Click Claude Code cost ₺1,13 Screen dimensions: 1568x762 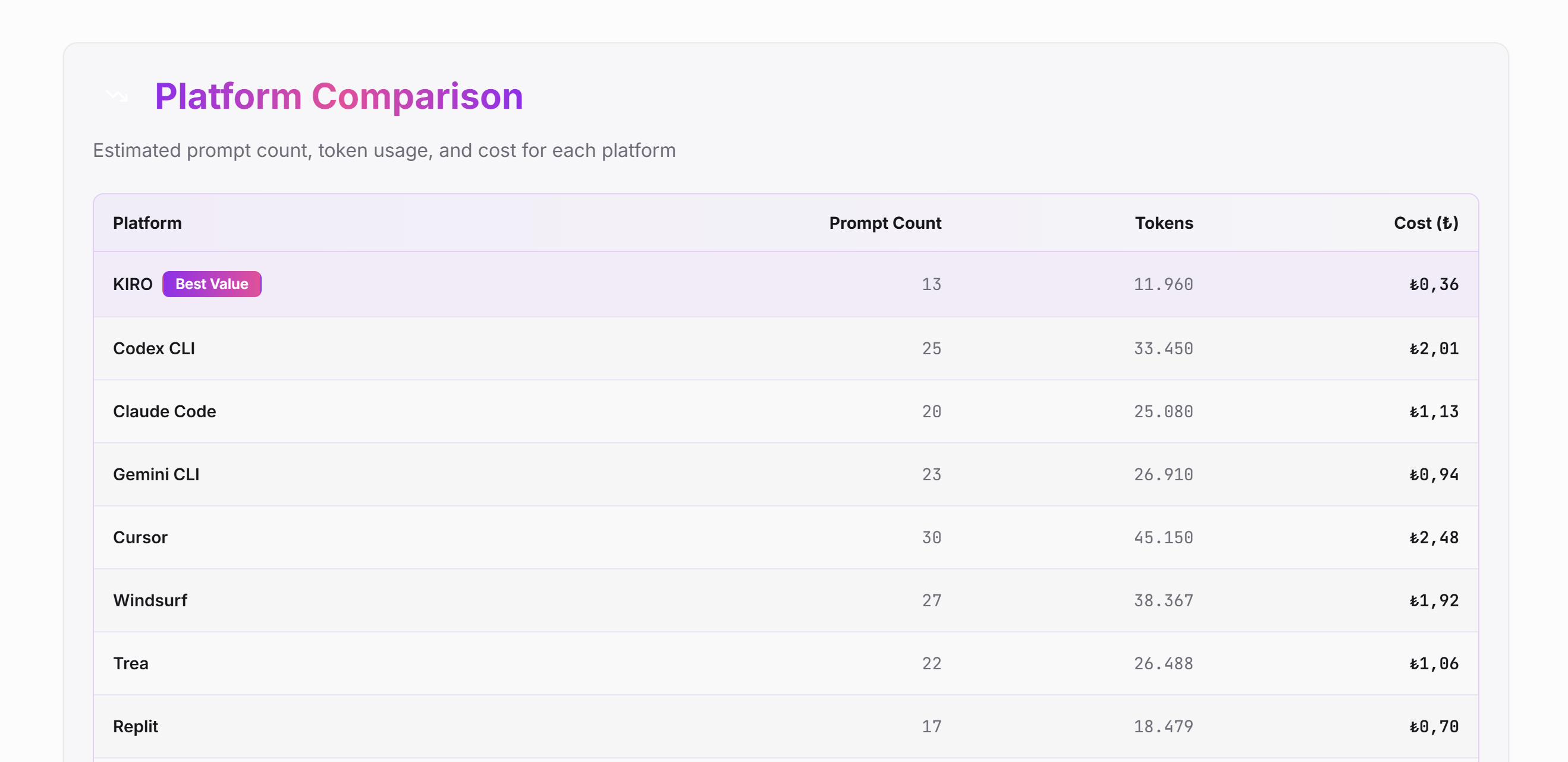coord(1434,411)
